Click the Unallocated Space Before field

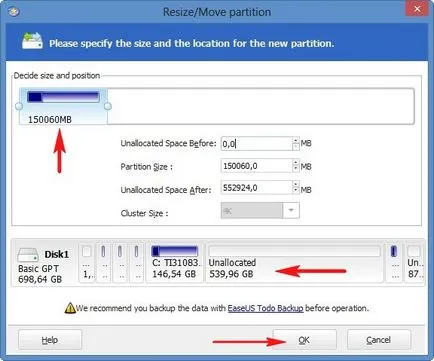[x=257, y=144]
